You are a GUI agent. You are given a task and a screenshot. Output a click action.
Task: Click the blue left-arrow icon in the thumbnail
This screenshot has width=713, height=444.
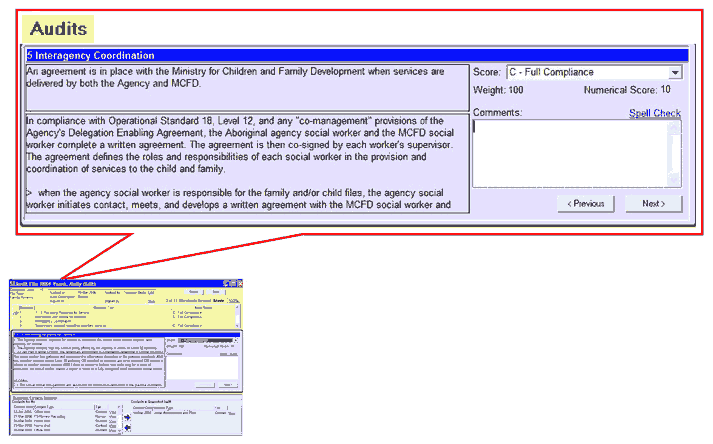[x=126, y=430]
